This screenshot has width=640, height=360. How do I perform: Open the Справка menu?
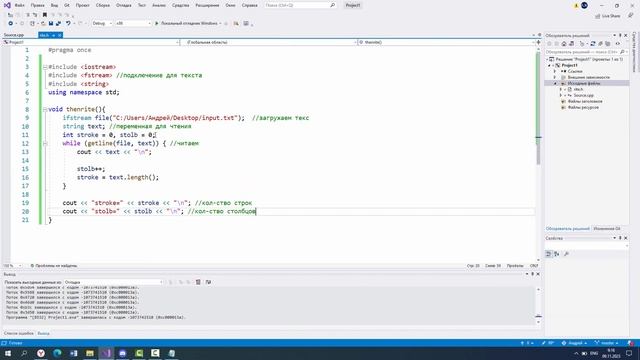tap(249, 5)
